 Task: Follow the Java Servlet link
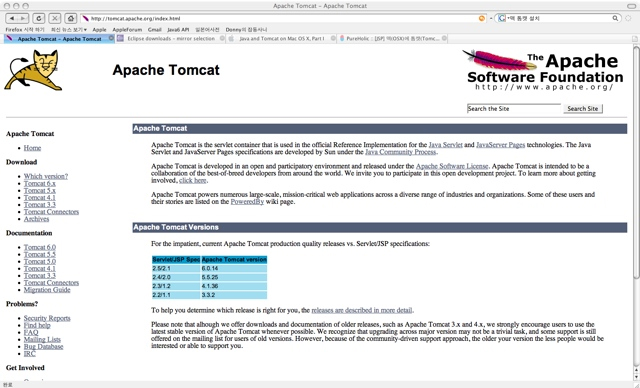(x=446, y=145)
